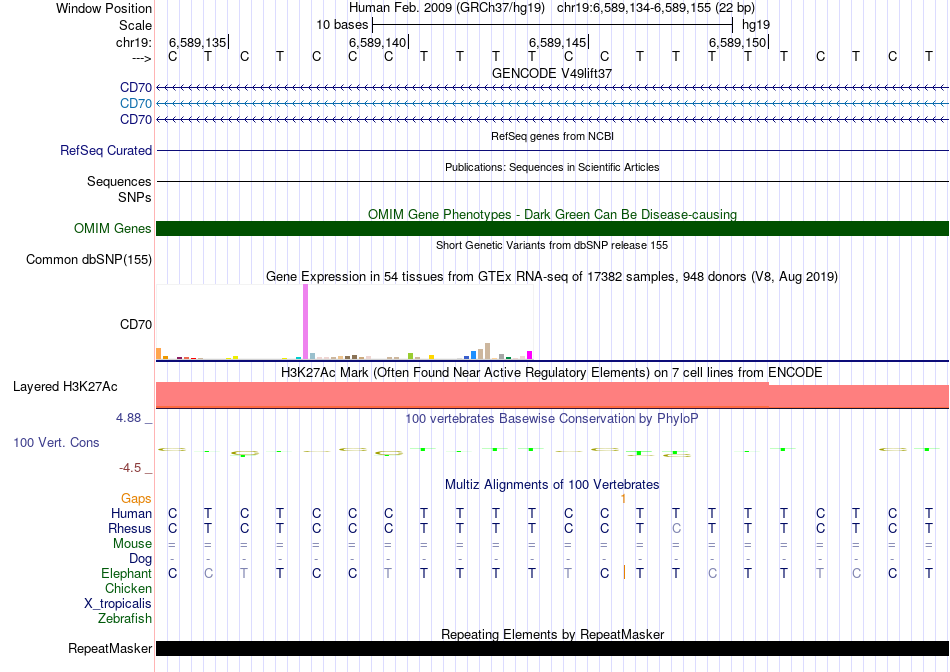
Task: Click the 6,589,145 position marker on ruler
Action: (x=558, y=43)
